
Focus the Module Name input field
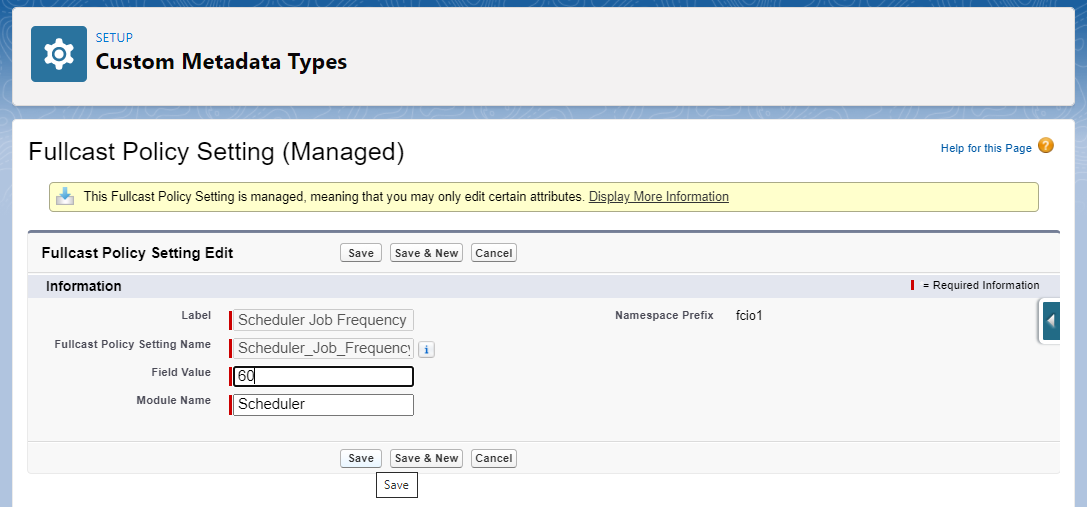click(x=323, y=404)
